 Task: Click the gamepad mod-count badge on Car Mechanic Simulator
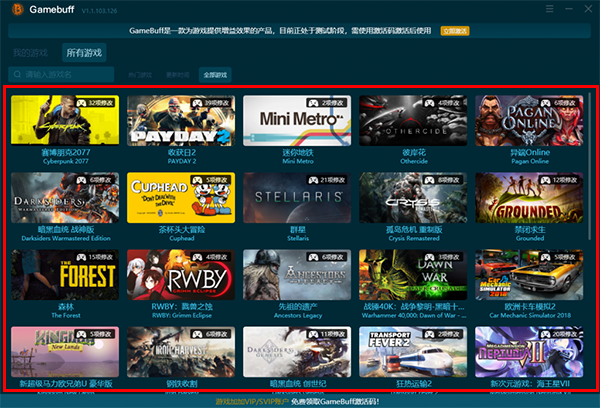559,257
